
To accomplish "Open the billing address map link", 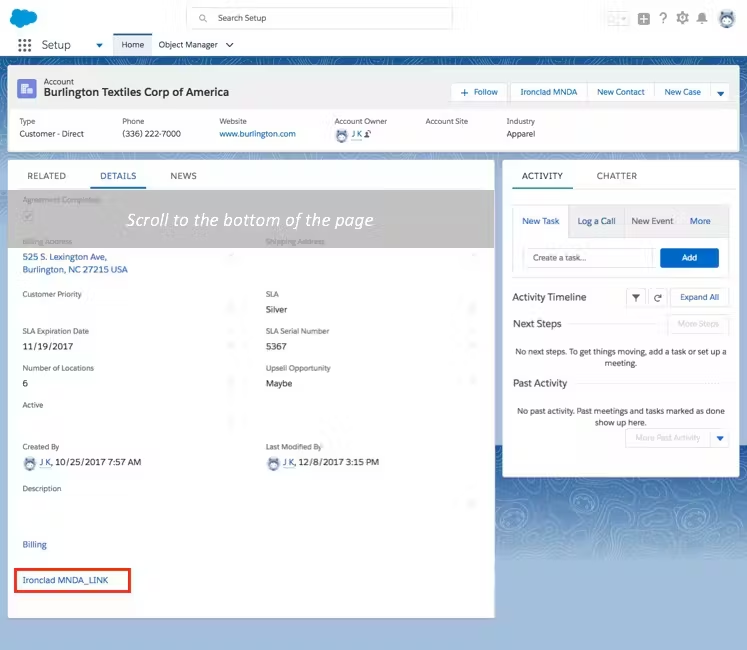I will [75, 263].
